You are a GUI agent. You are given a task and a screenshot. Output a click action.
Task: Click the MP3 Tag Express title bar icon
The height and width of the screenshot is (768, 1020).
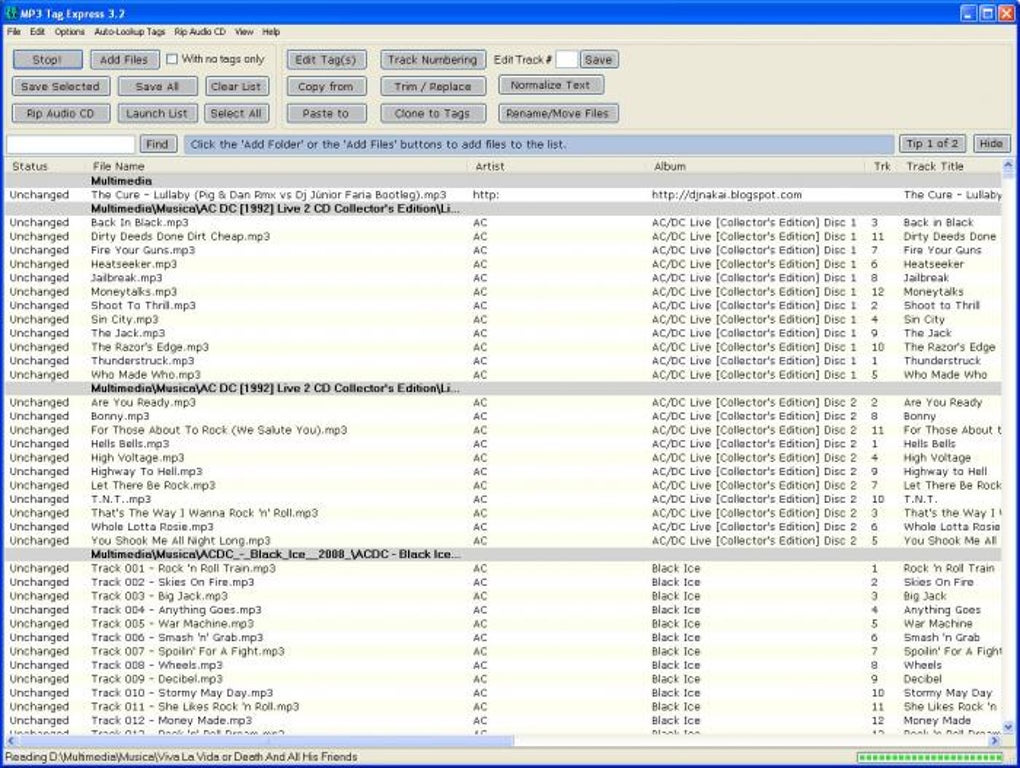coord(11,13)
